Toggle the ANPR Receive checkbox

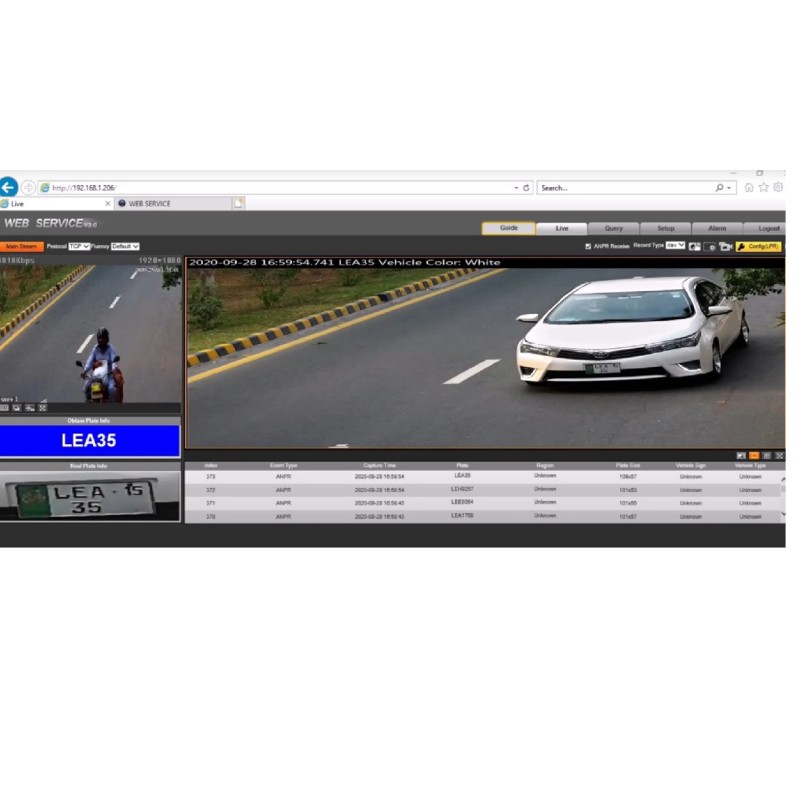[588, 246]
